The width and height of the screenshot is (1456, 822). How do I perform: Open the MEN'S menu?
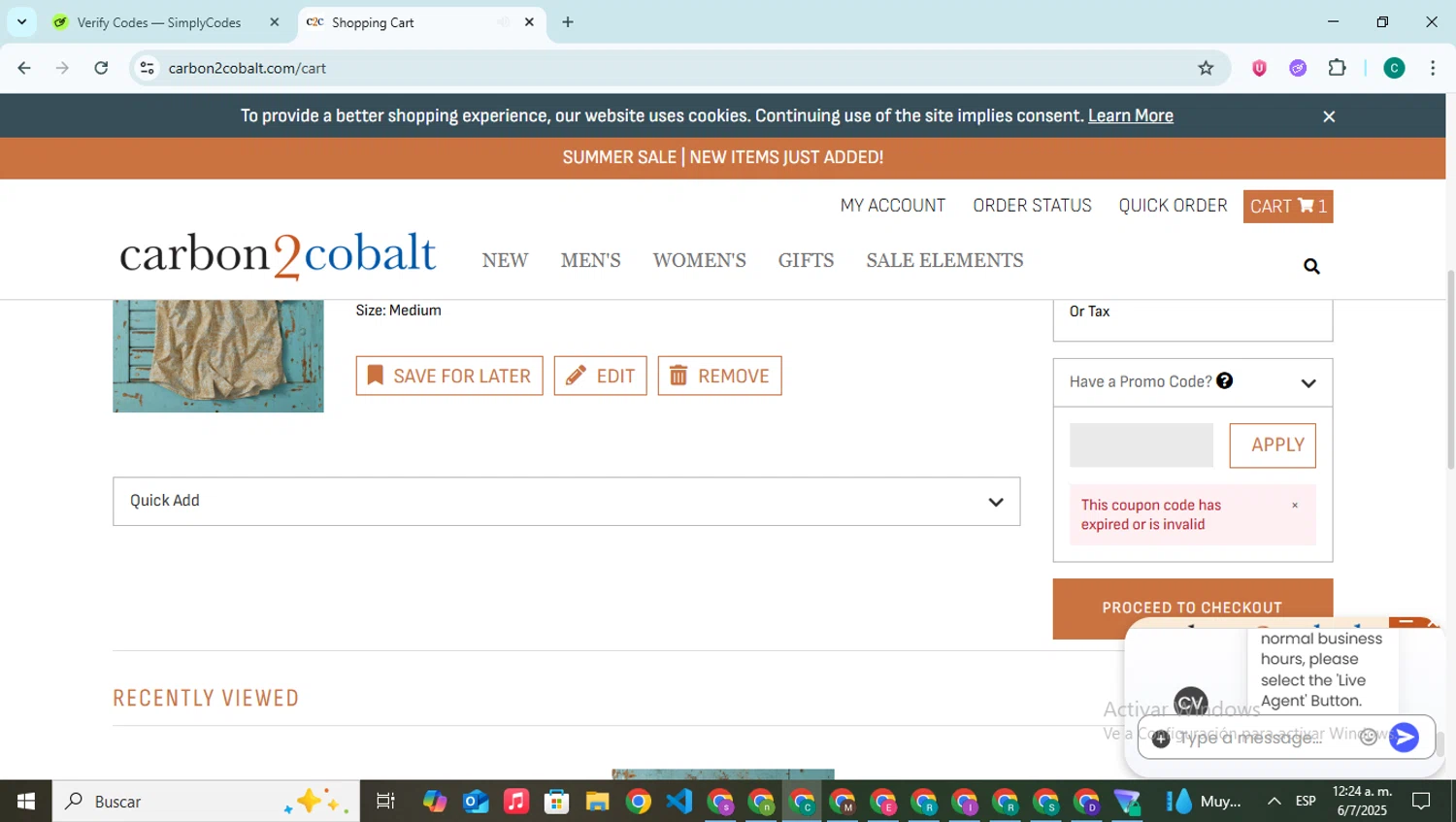click(590, 260)
